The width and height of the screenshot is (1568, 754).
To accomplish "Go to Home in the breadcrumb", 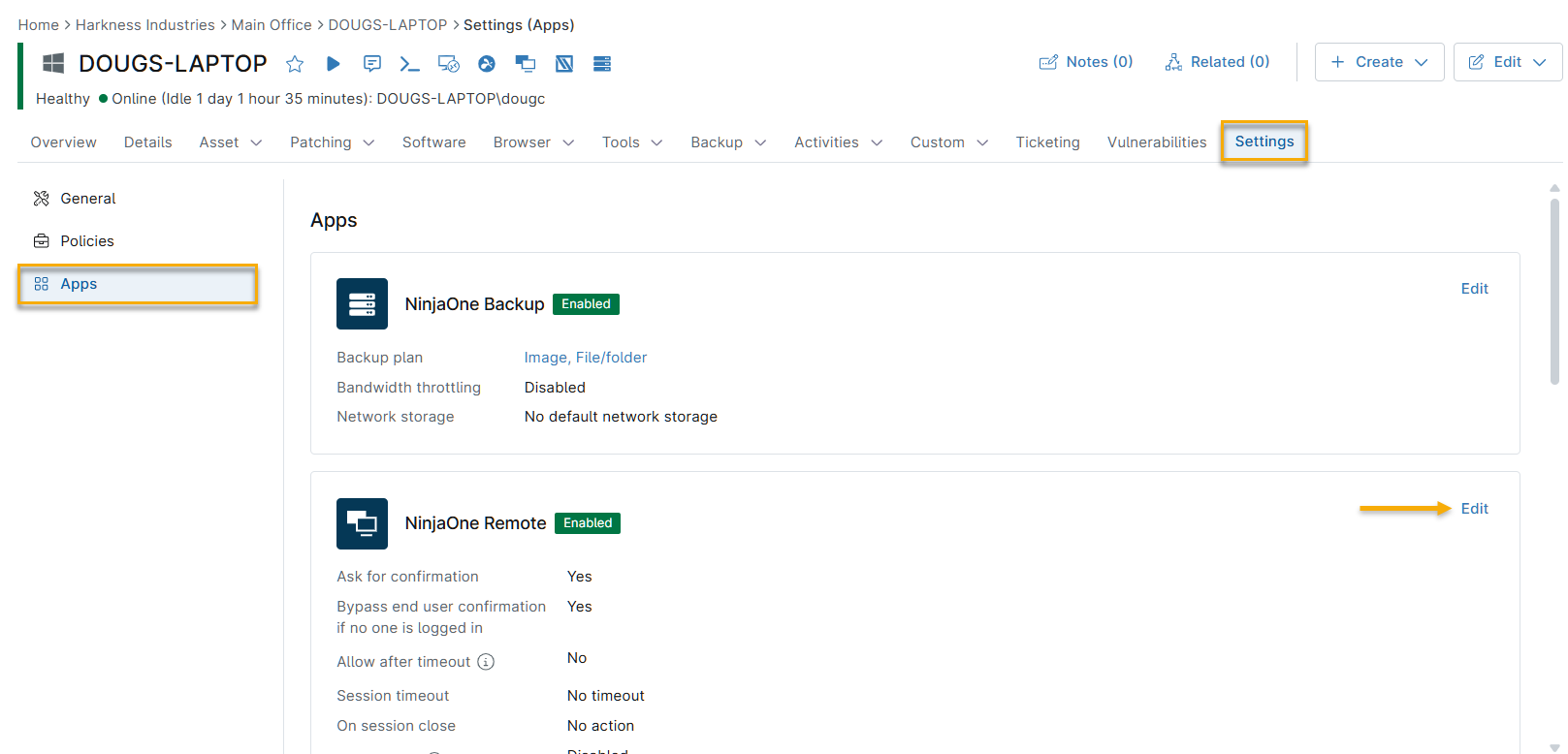I will (39, 25).
